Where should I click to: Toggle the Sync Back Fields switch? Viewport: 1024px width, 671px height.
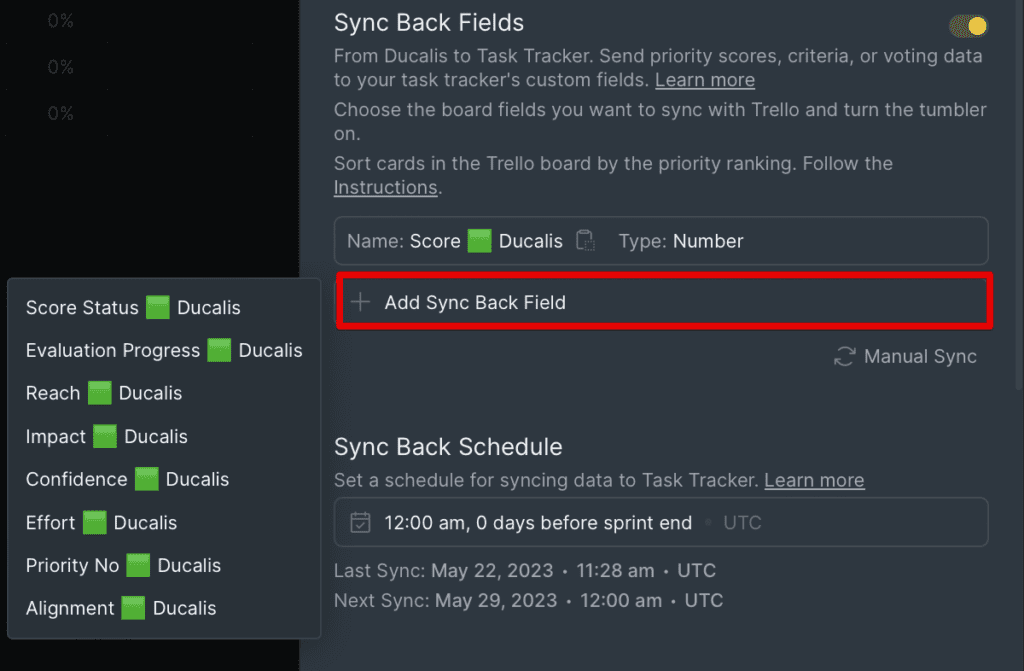(x=968, y=25)
